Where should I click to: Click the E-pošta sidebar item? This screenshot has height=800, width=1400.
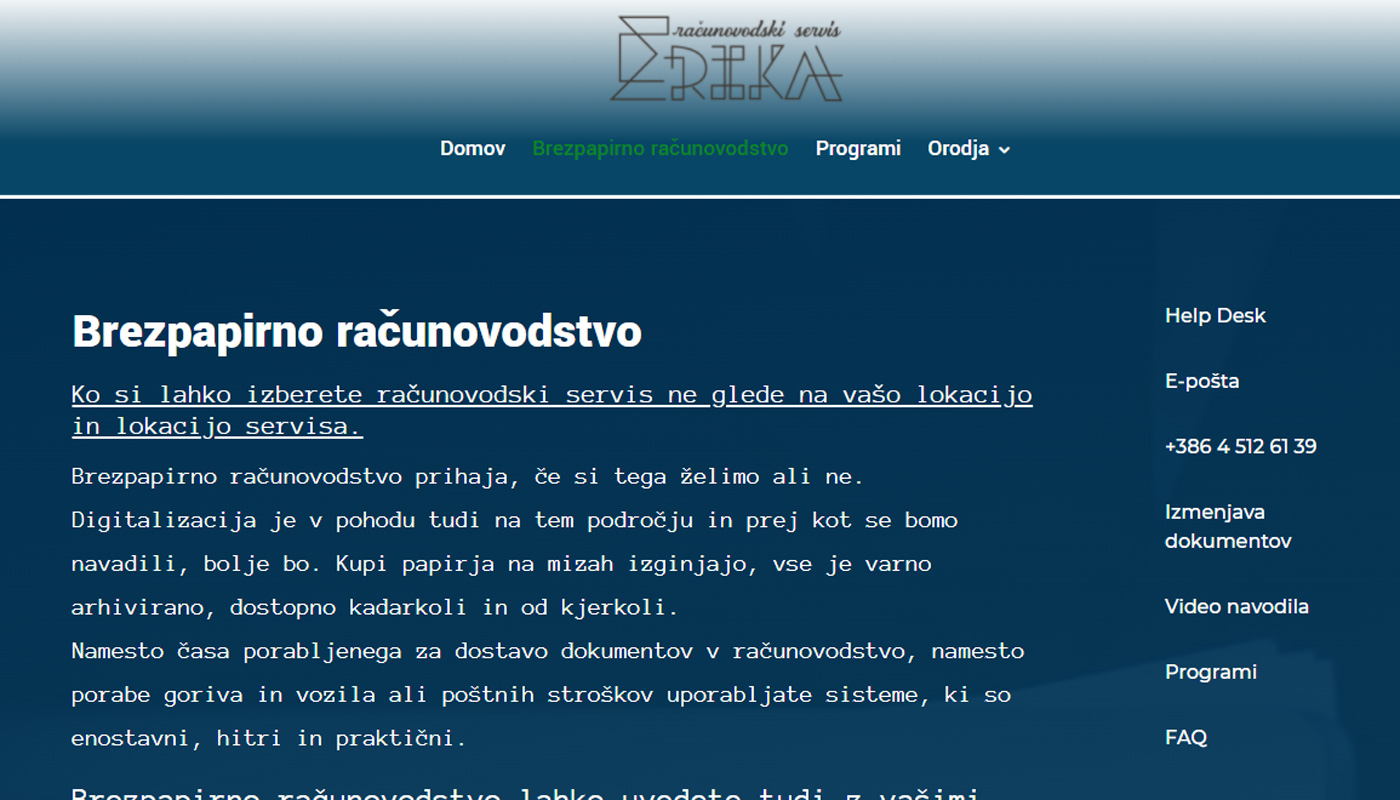pyautogui.click(x=1201, y=381)
